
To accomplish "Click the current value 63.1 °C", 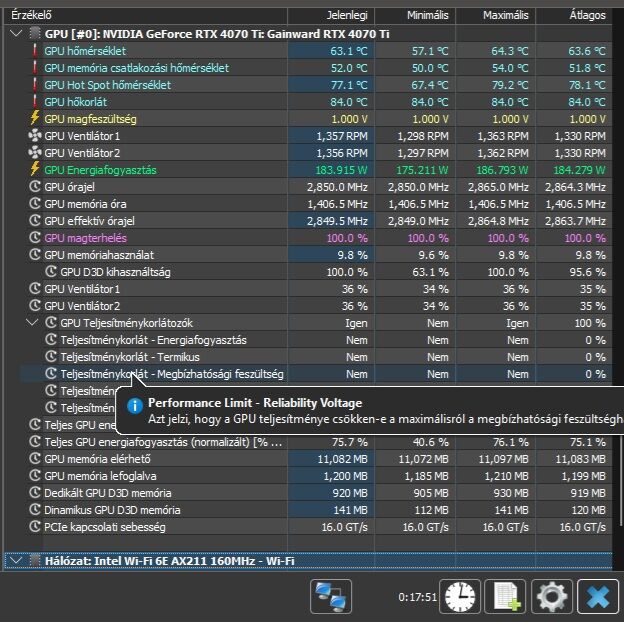I will point(349,51).
